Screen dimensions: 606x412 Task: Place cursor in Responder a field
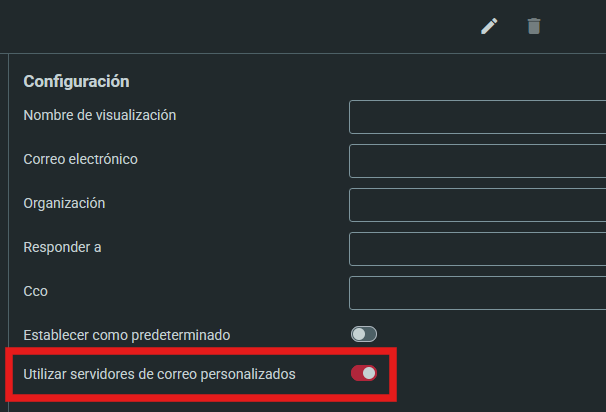click(x=477, y=249)
